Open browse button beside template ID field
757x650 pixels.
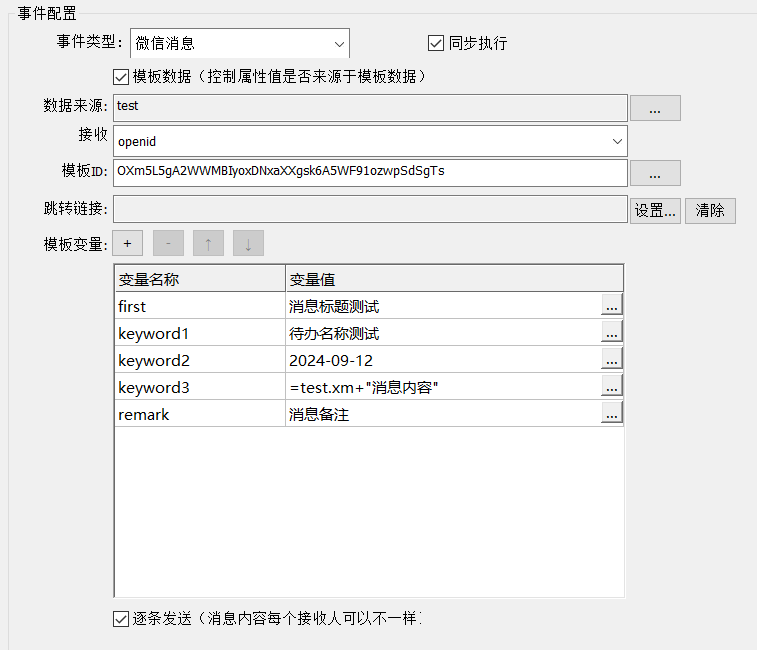click(x=655, y=173)
